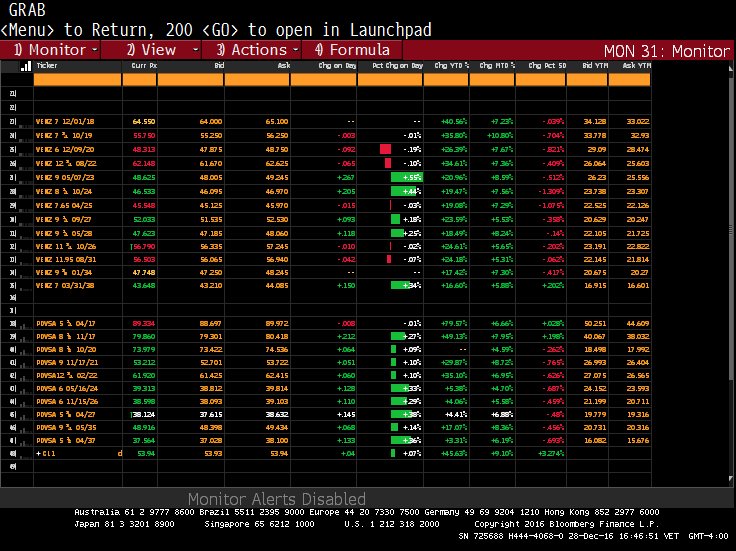Click the red percent bar for VENZ 6 12/09/20
Image resolution: width=736 pixels, height=551 pixels.
click(x=385, y=149)
